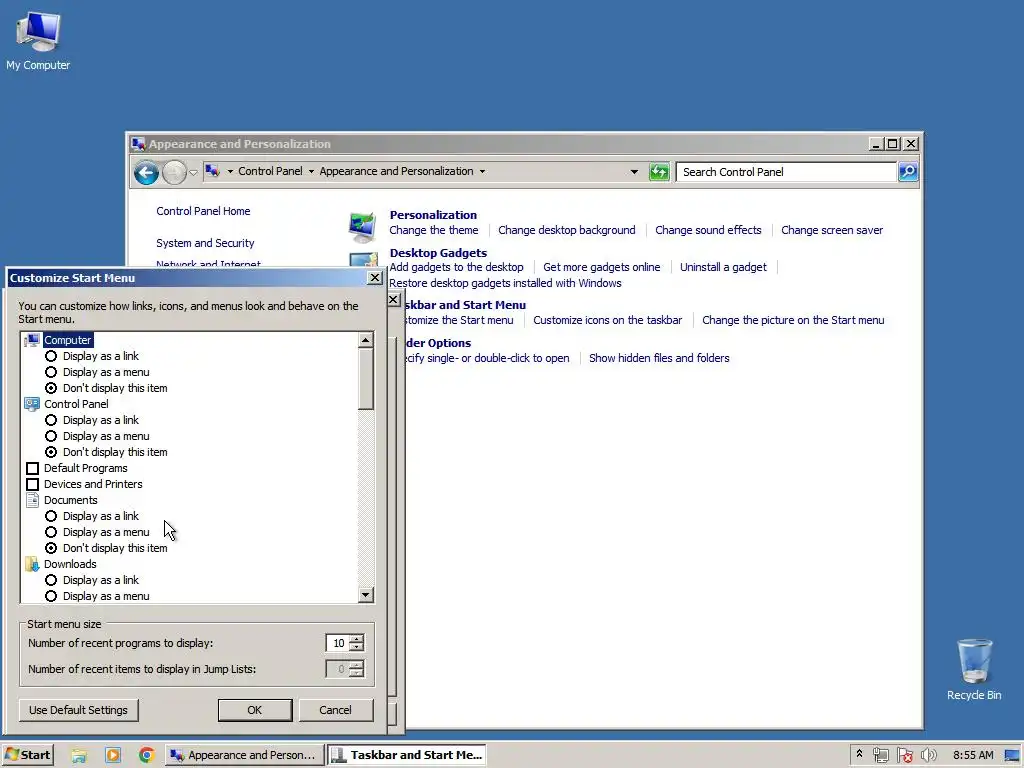
Task: Open dropdown after Control Panel breadcrumb
Action: (x=311, y=172)
